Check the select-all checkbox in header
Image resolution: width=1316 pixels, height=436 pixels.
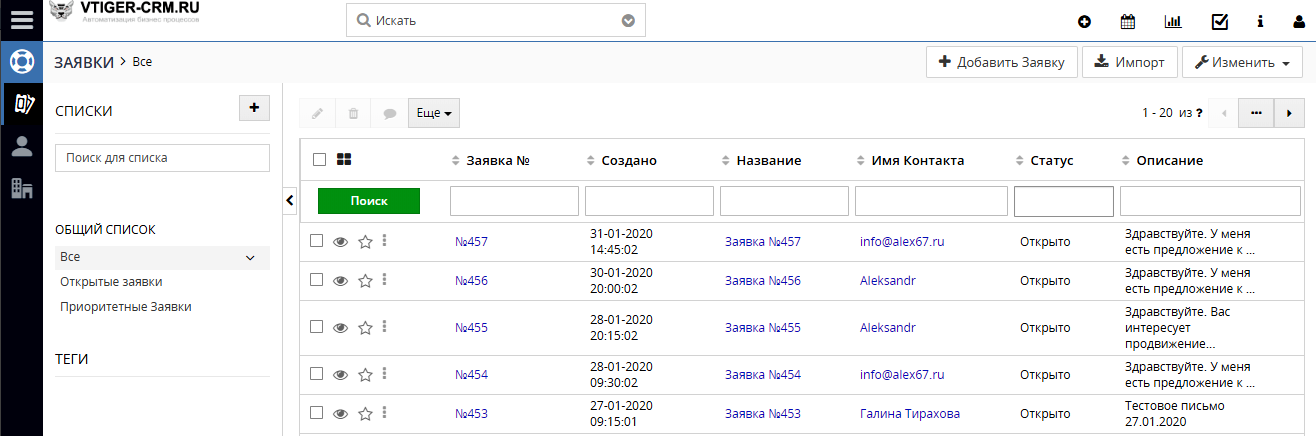coord(320,160)
